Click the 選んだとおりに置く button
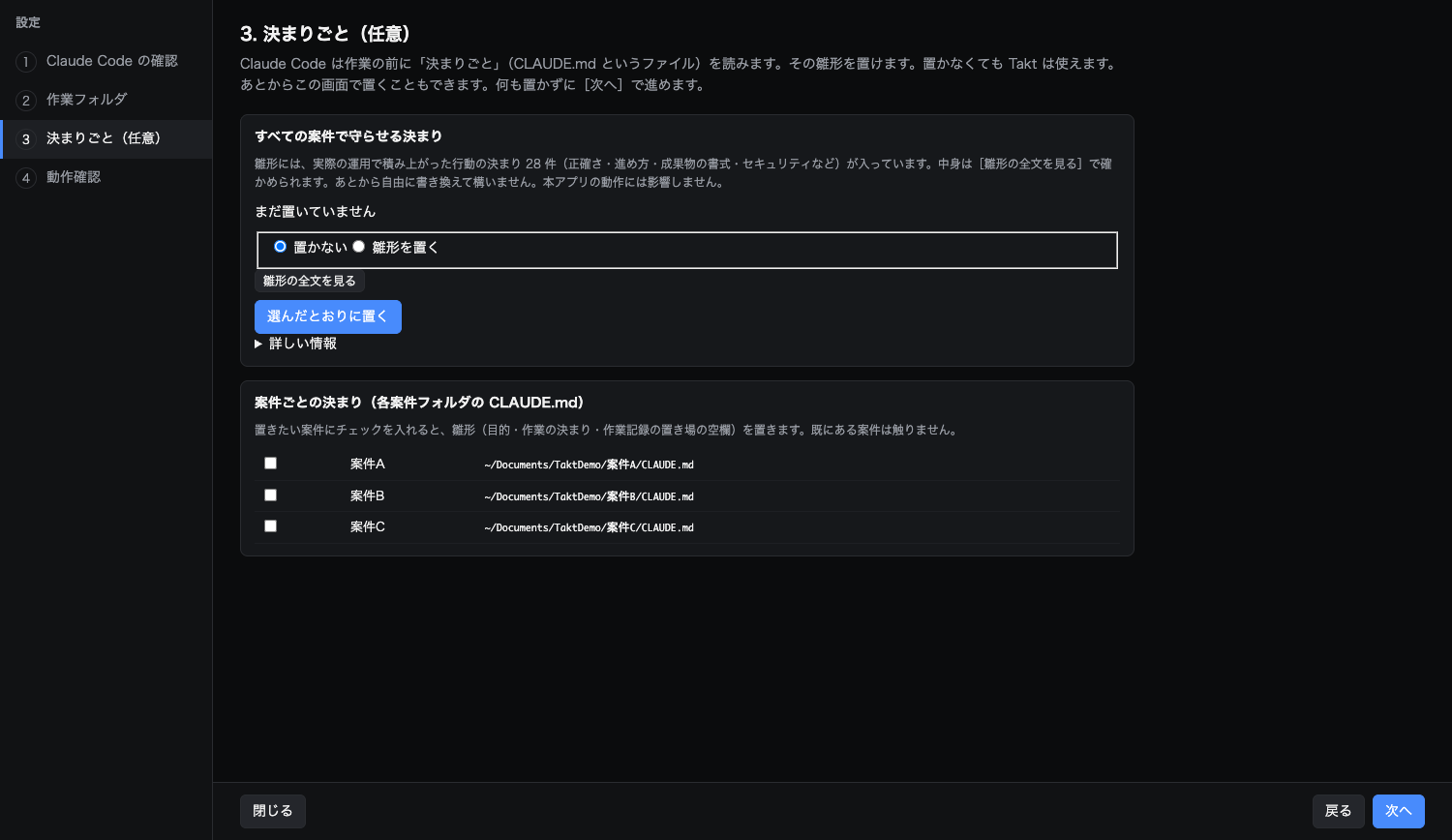1452x840 pixels. coord(328,316)
